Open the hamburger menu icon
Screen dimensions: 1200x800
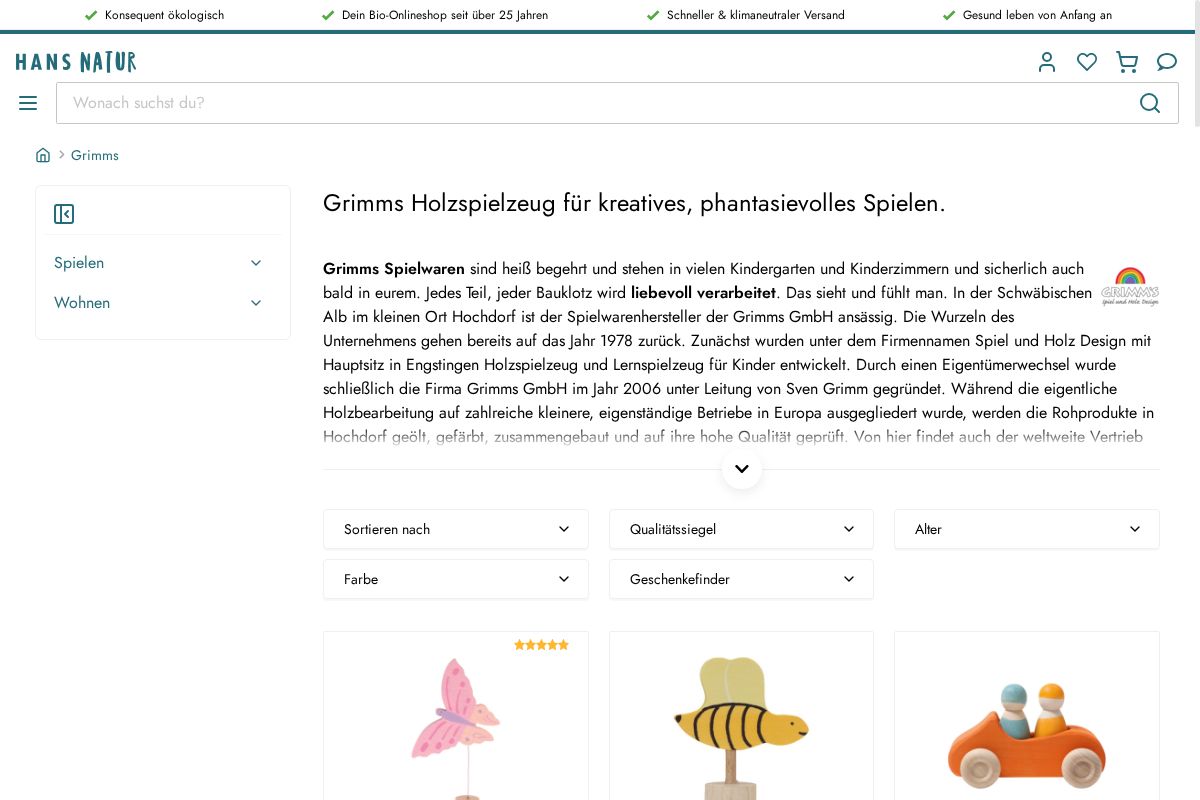click(28, 103)
